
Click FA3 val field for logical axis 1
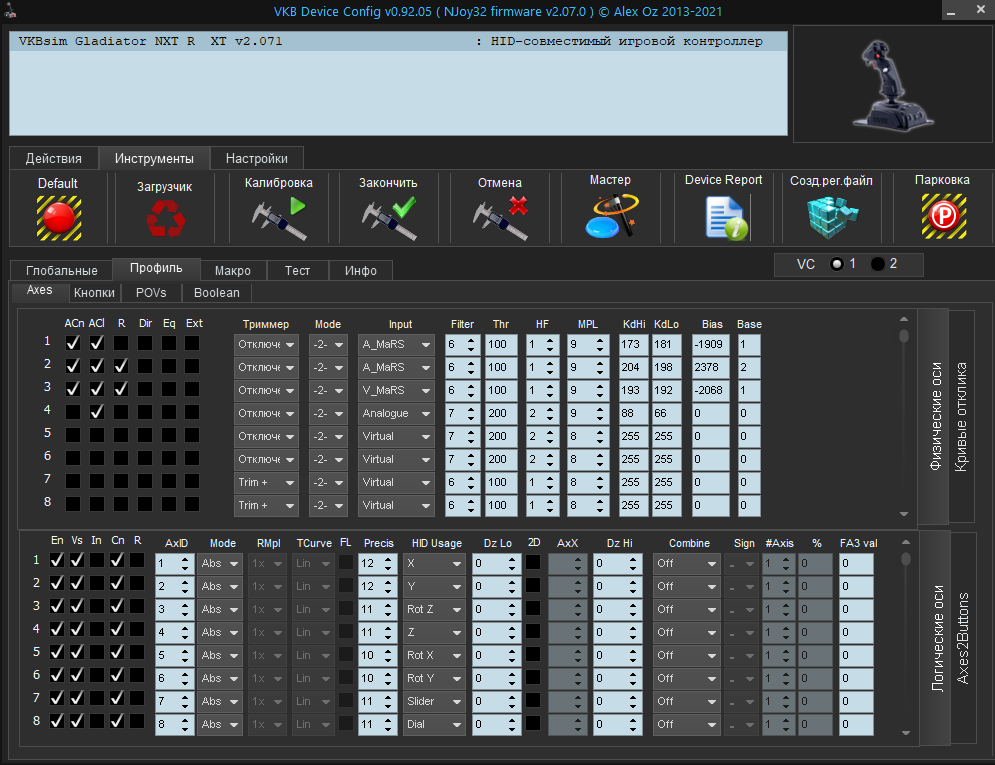(x=855, y=563)
